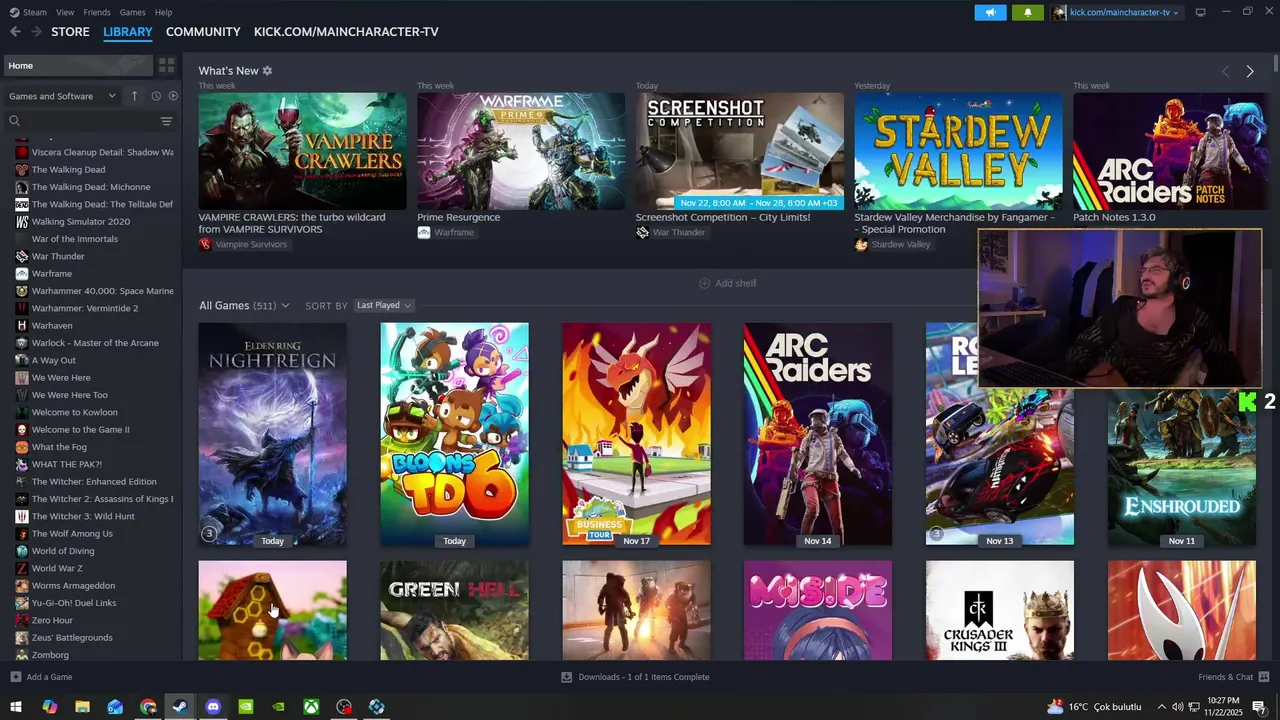Switch to Big Picture mode icon

[x=1201, y=12]
